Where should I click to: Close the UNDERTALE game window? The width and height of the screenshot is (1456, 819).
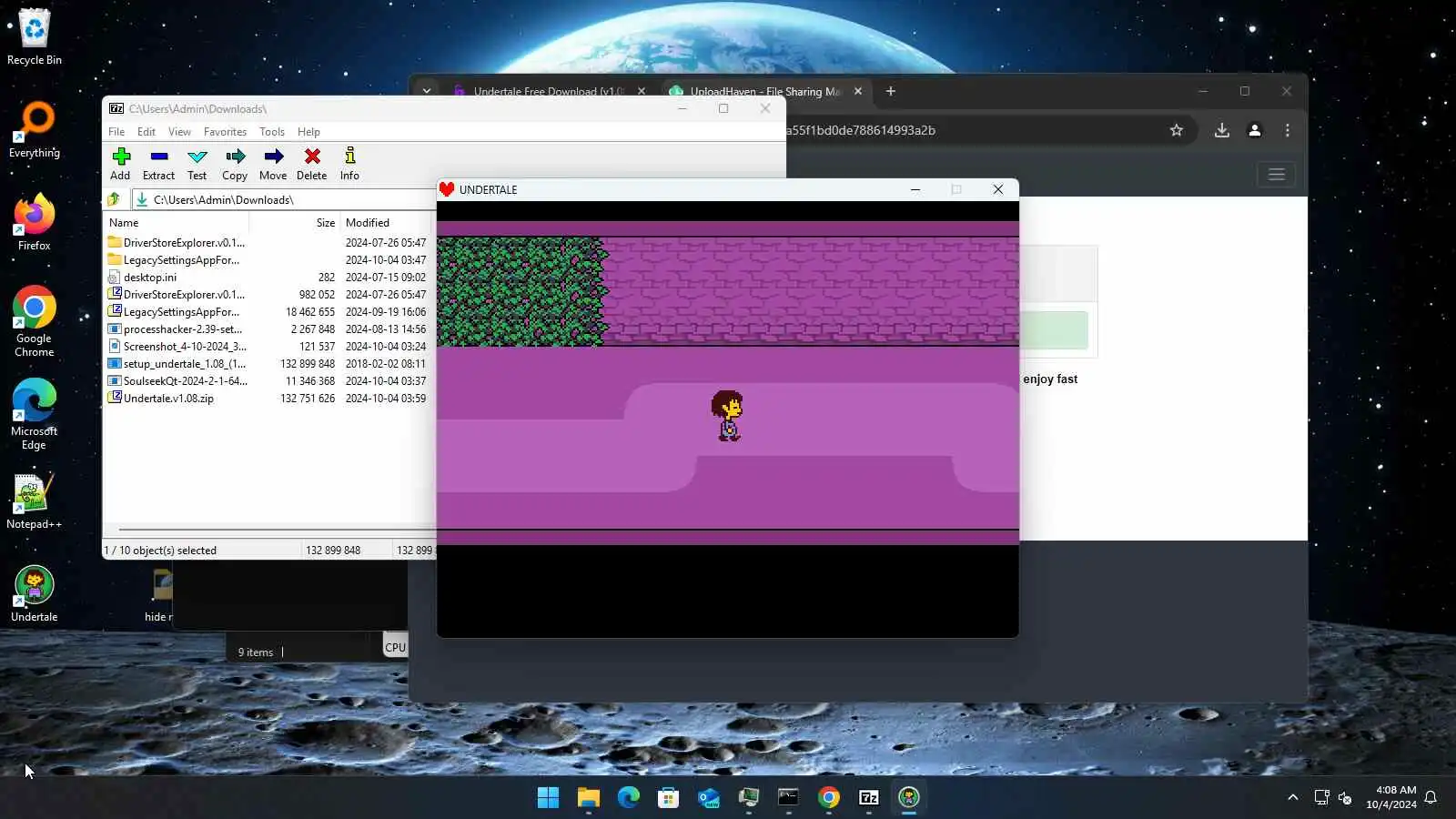[x=998, y=189]
